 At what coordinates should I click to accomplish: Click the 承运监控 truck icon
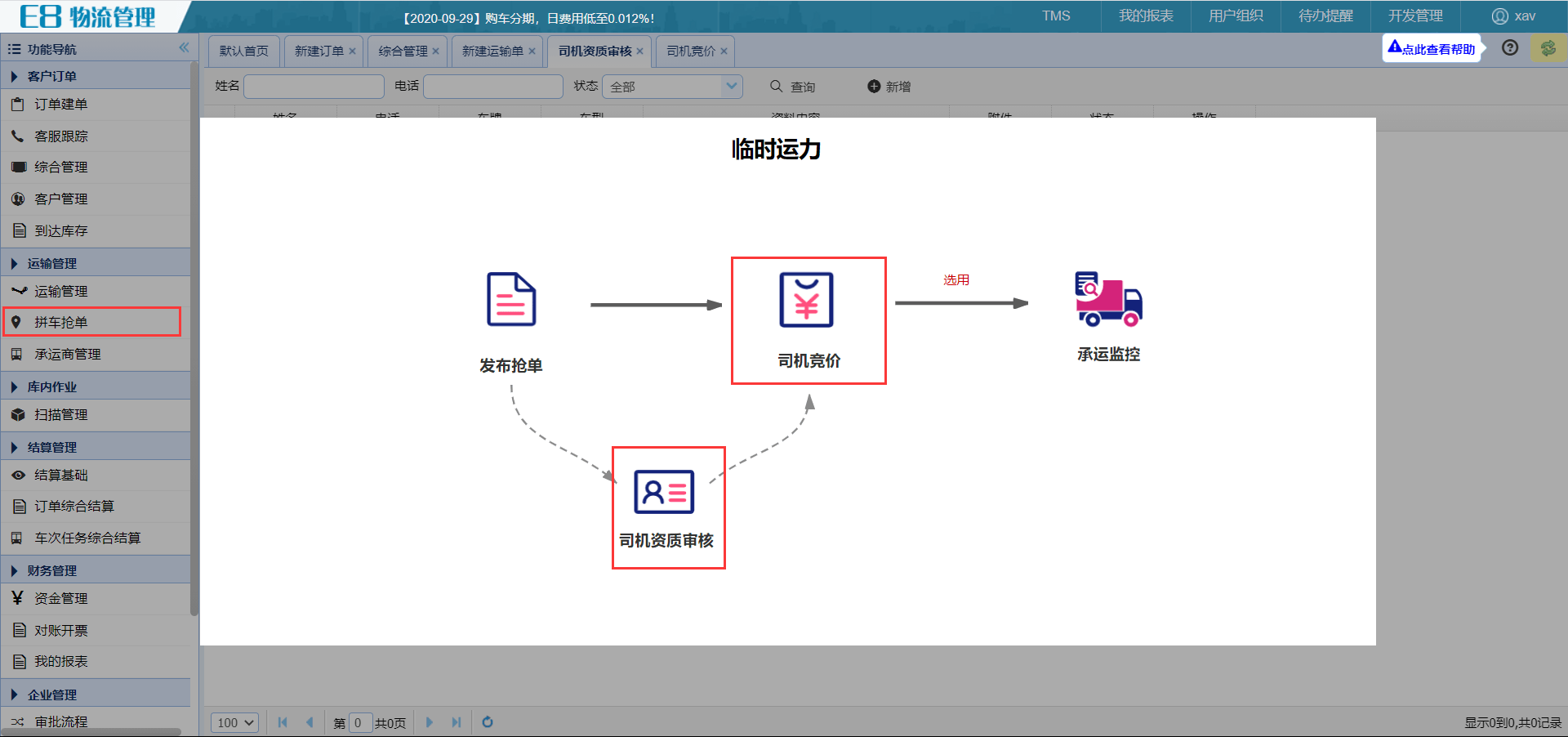point(1108,299)
